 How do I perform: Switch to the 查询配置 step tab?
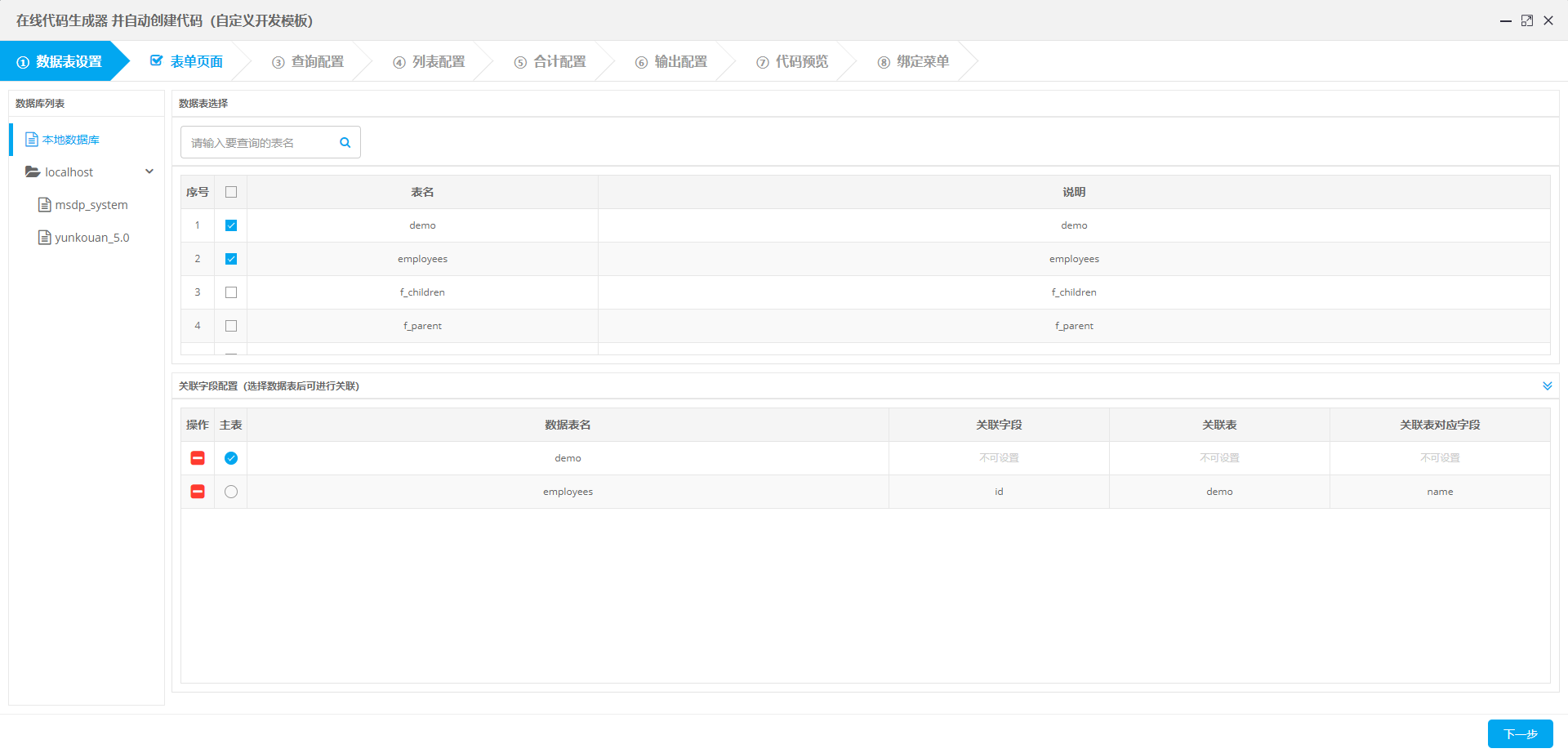point(309,62)
